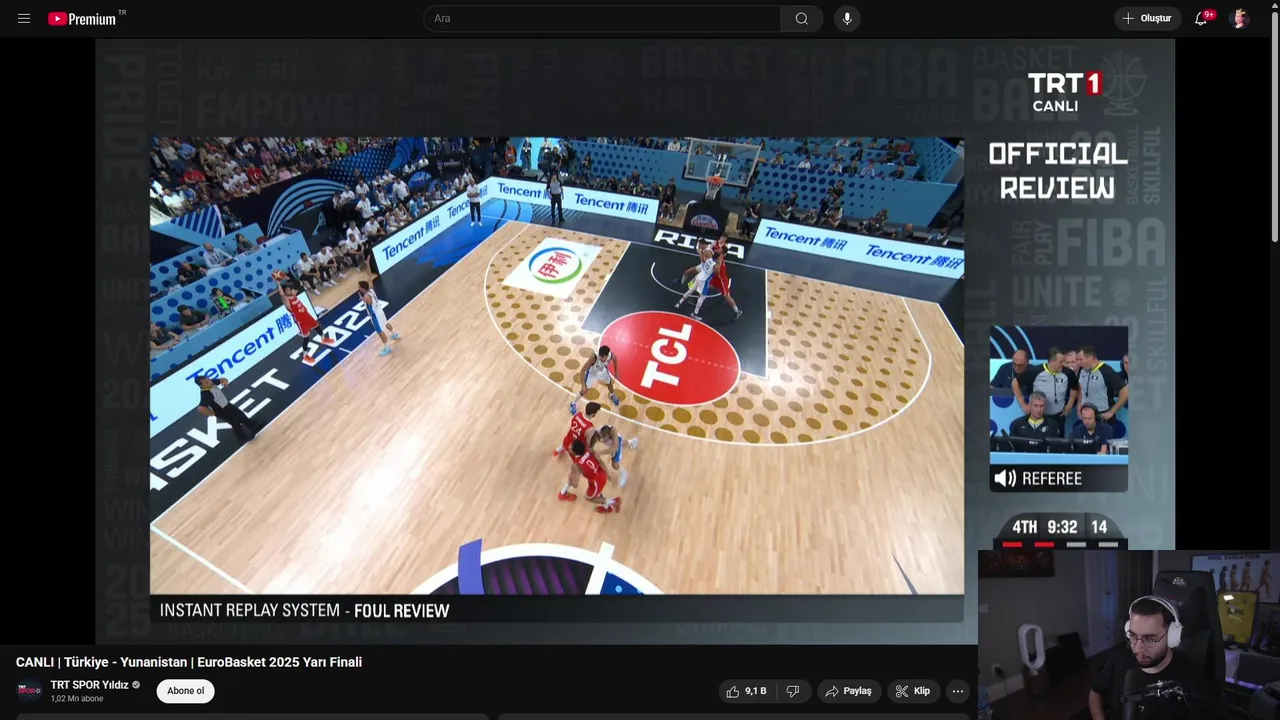This screenshot has height=720, width=1280.
Task: Open more actions three-dot menu
Action: click(958, 691)
